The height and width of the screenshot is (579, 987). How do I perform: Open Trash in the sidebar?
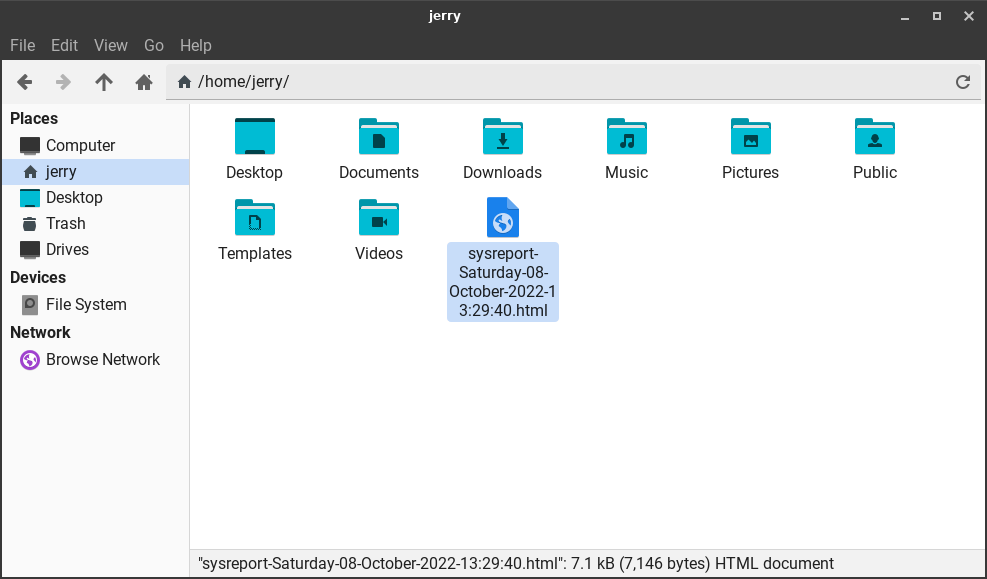click(x=65, y=223)
